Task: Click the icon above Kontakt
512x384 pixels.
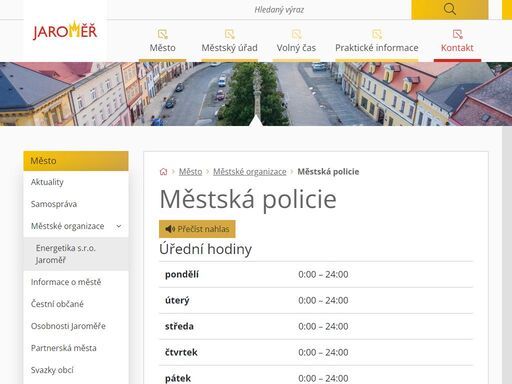Action: 458,34
